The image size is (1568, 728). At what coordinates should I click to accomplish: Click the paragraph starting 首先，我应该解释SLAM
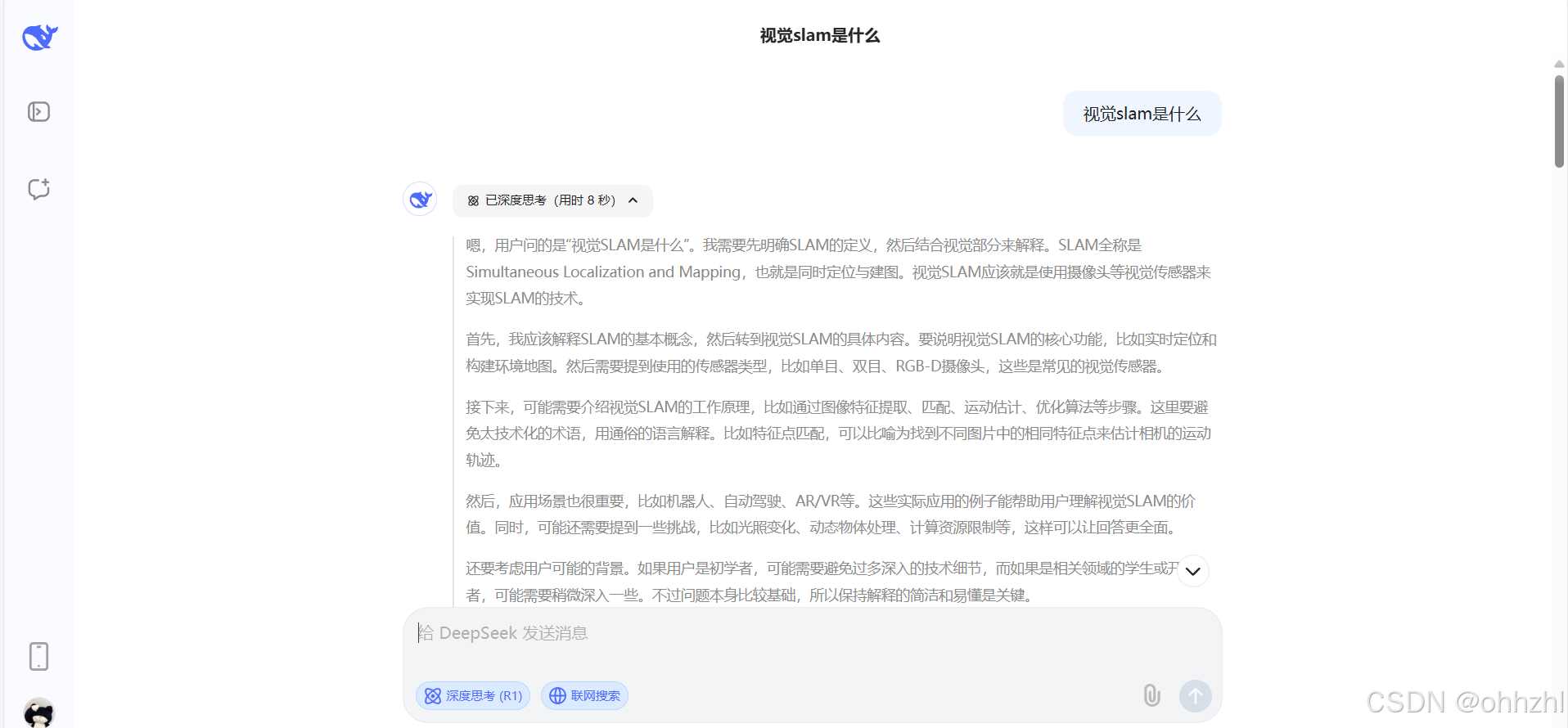pyautogui.click(x=841, y=353)
